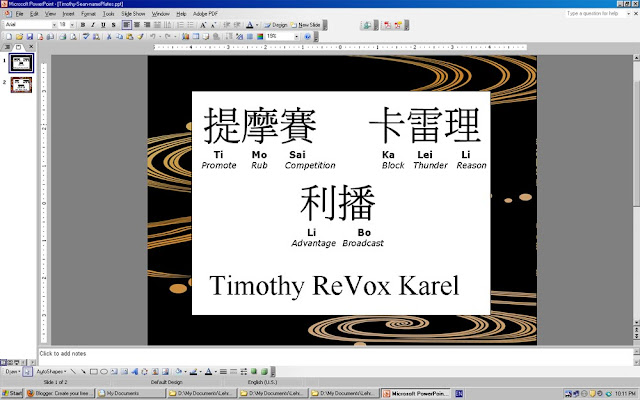Open the File menu
This screenshot has height=400, width=640.
19,14
